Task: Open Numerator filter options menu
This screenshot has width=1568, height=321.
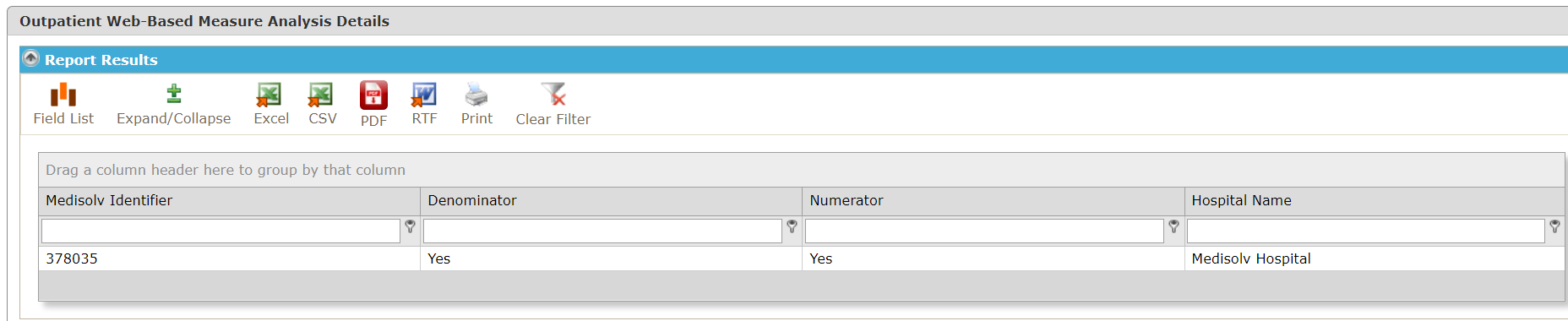Action: click(x=1173, y=226)
